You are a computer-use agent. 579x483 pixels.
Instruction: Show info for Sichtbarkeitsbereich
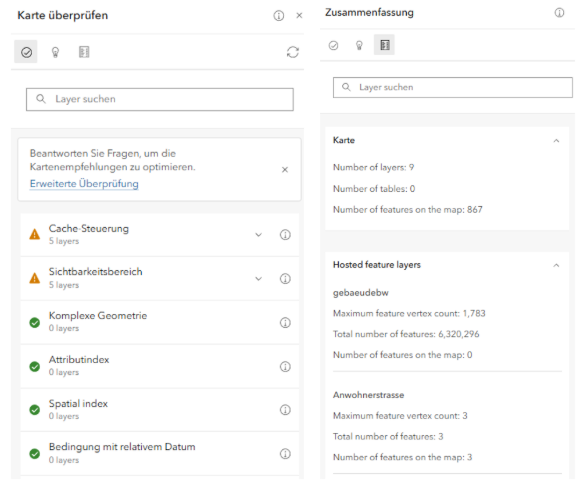click(x=285, y=278)
